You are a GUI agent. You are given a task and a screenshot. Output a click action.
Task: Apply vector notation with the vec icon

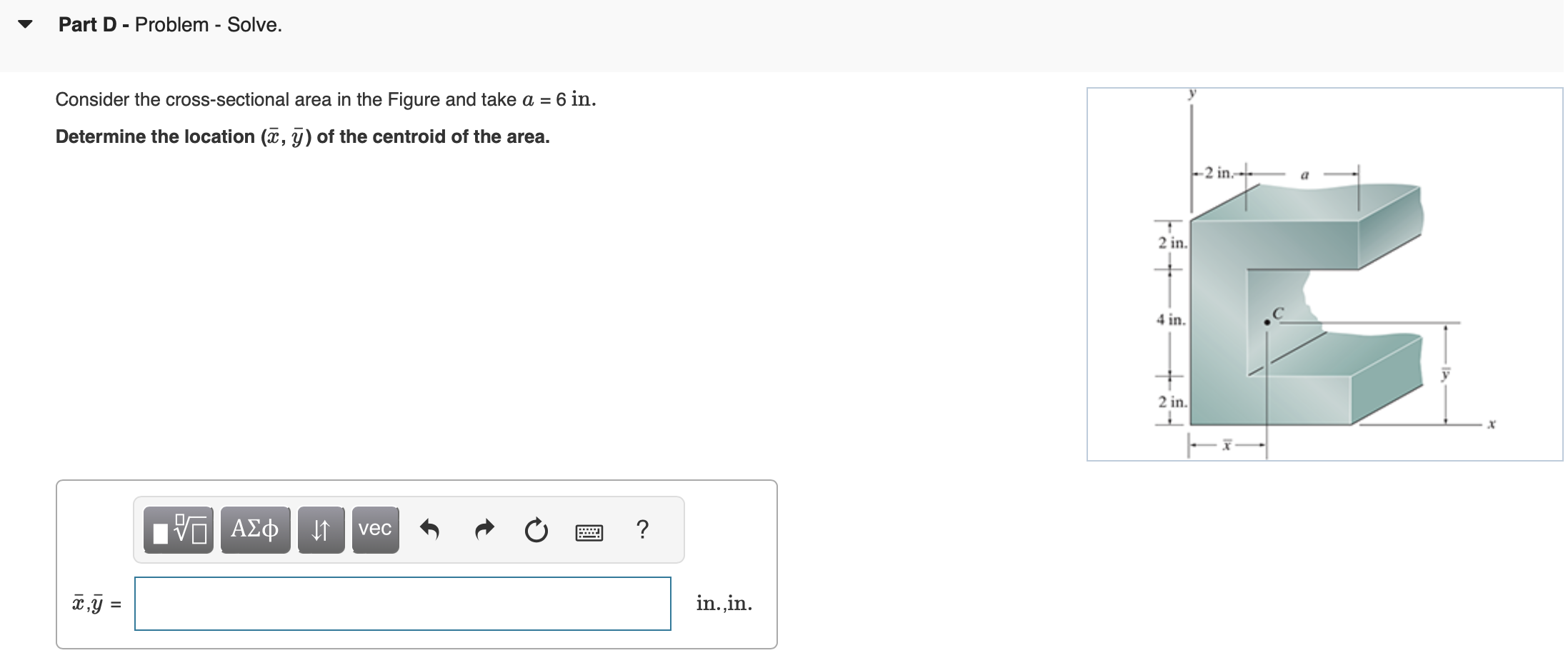(374, 529)
